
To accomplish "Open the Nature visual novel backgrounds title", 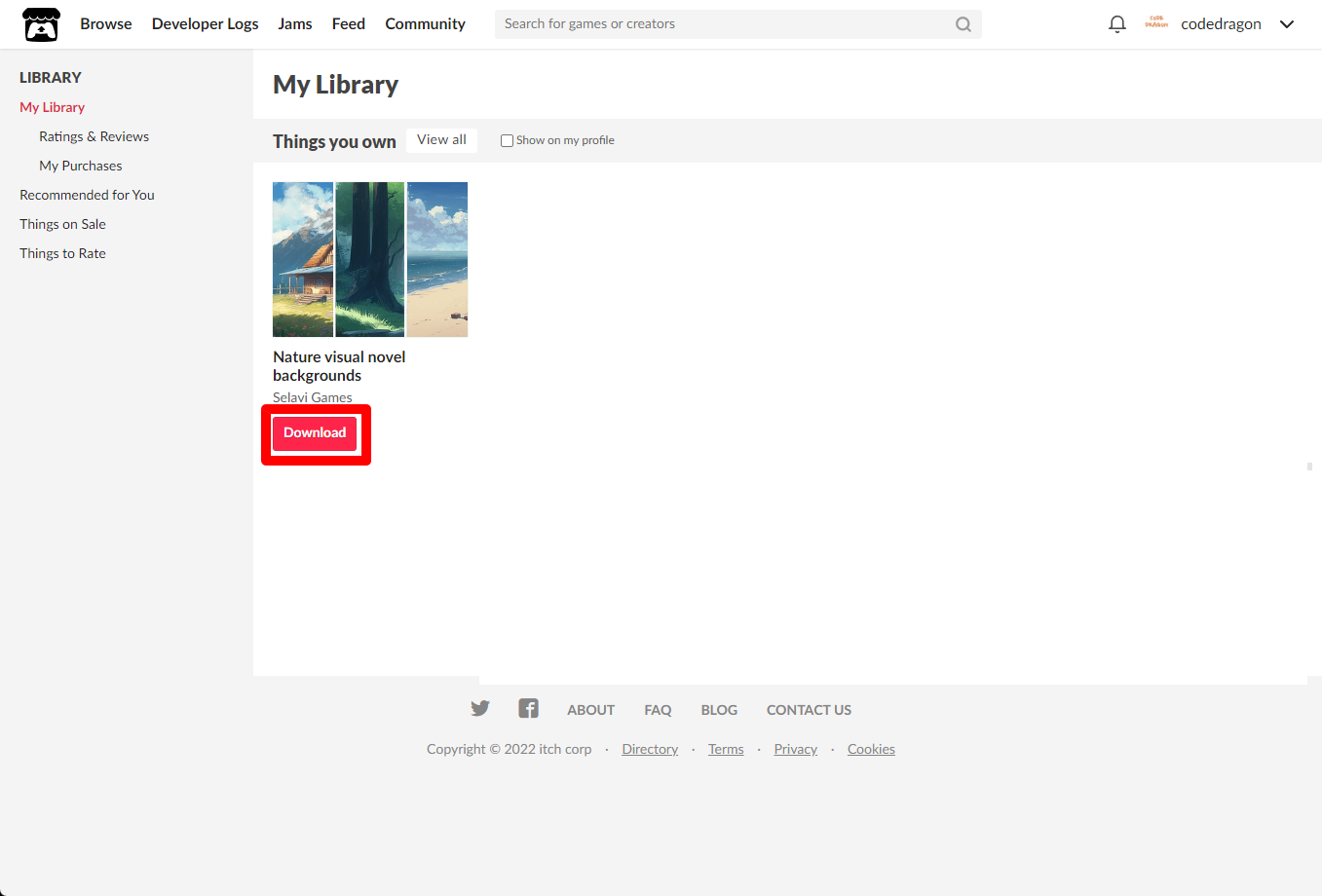I will [x=339, y=366].
